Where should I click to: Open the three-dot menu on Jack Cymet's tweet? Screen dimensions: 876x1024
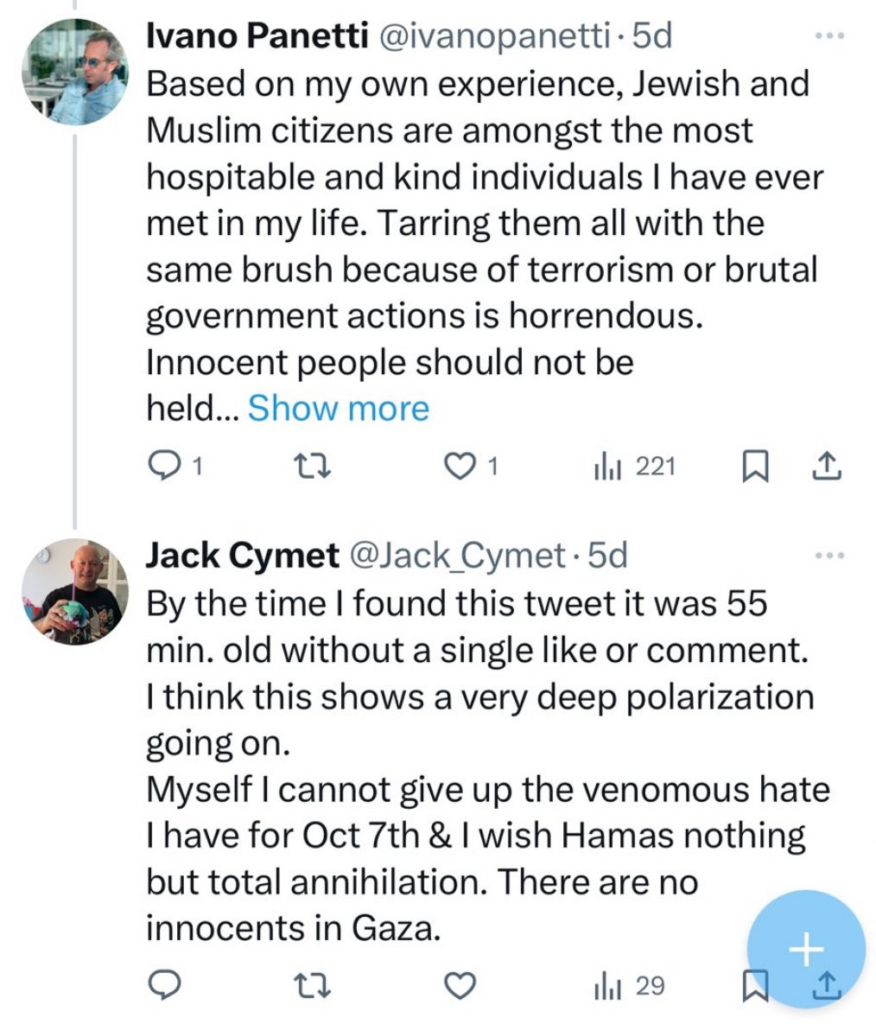tap(828, 553)
